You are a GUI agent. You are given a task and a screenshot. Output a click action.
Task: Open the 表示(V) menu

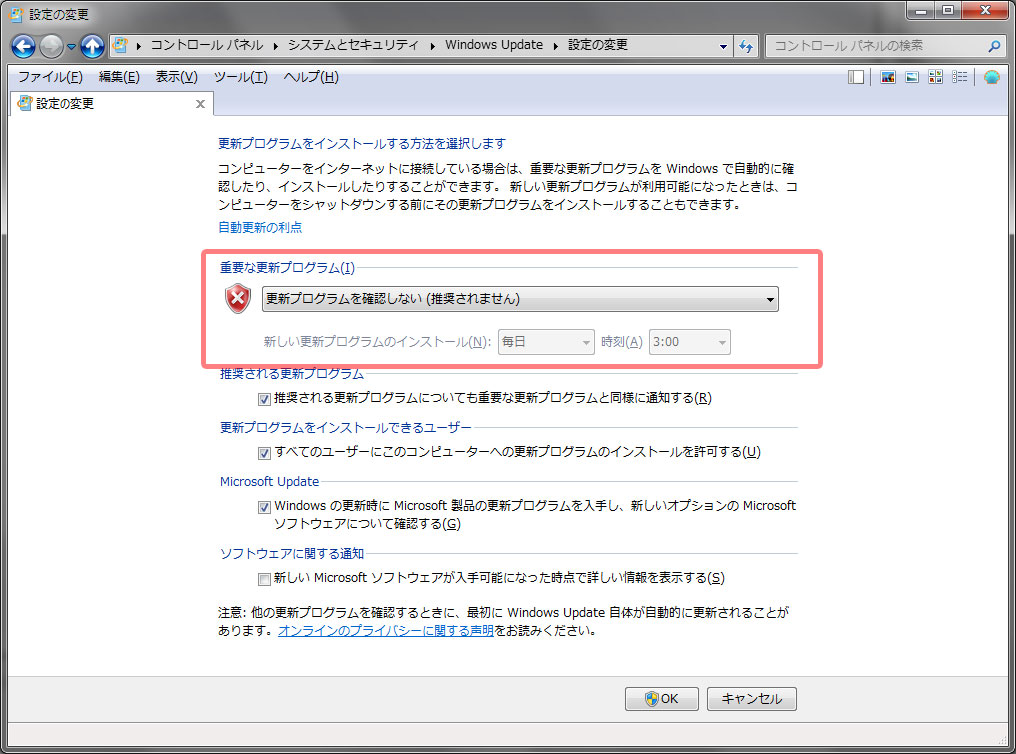pyautogui.click(x=176, y=77)
